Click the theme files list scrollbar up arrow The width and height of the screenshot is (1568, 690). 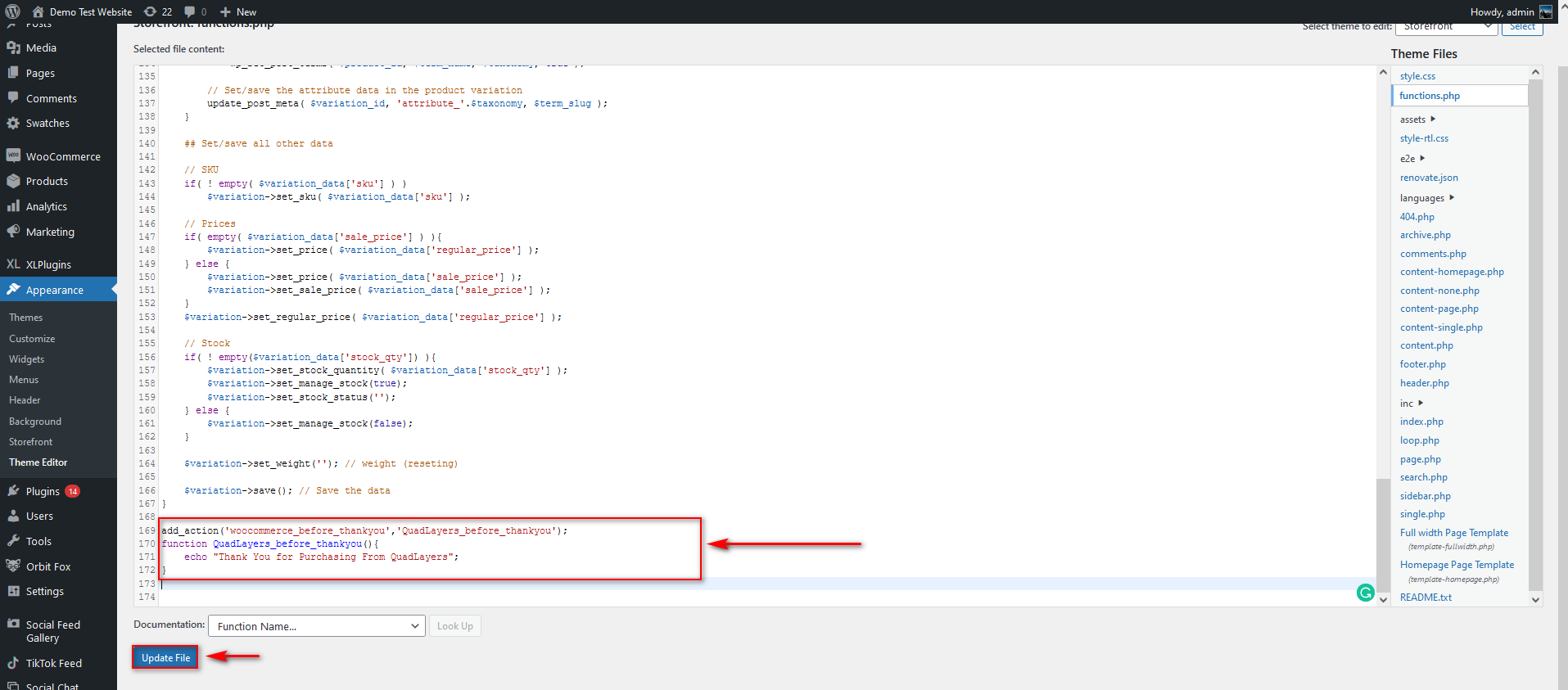click(1535, 72)
